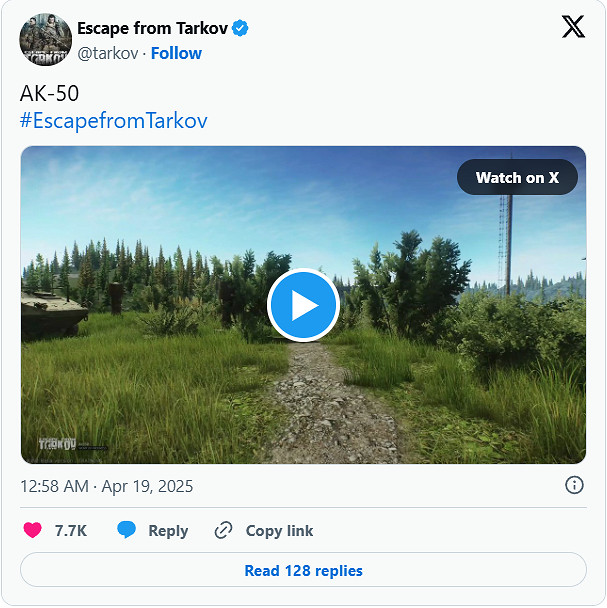Click the blue verified badge
607x608 pixels.
tap(240, 28)
